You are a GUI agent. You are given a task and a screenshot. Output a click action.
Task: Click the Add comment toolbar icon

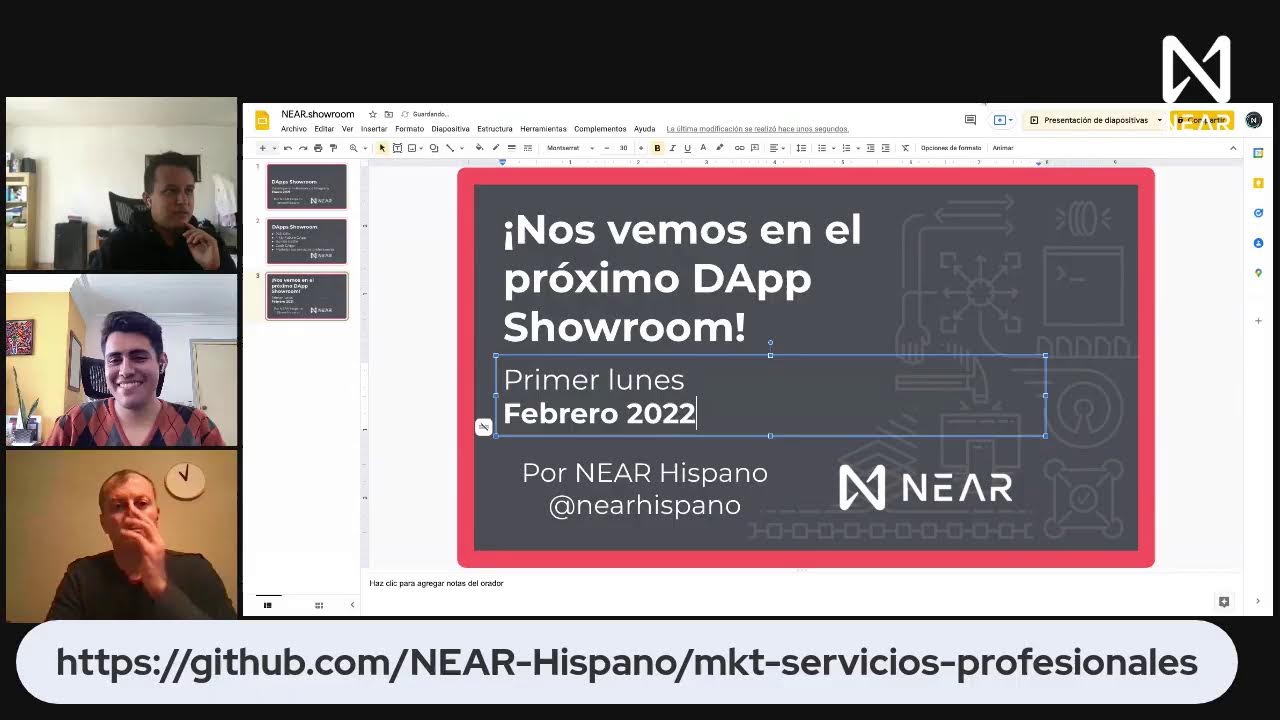[x=755, y=148]
